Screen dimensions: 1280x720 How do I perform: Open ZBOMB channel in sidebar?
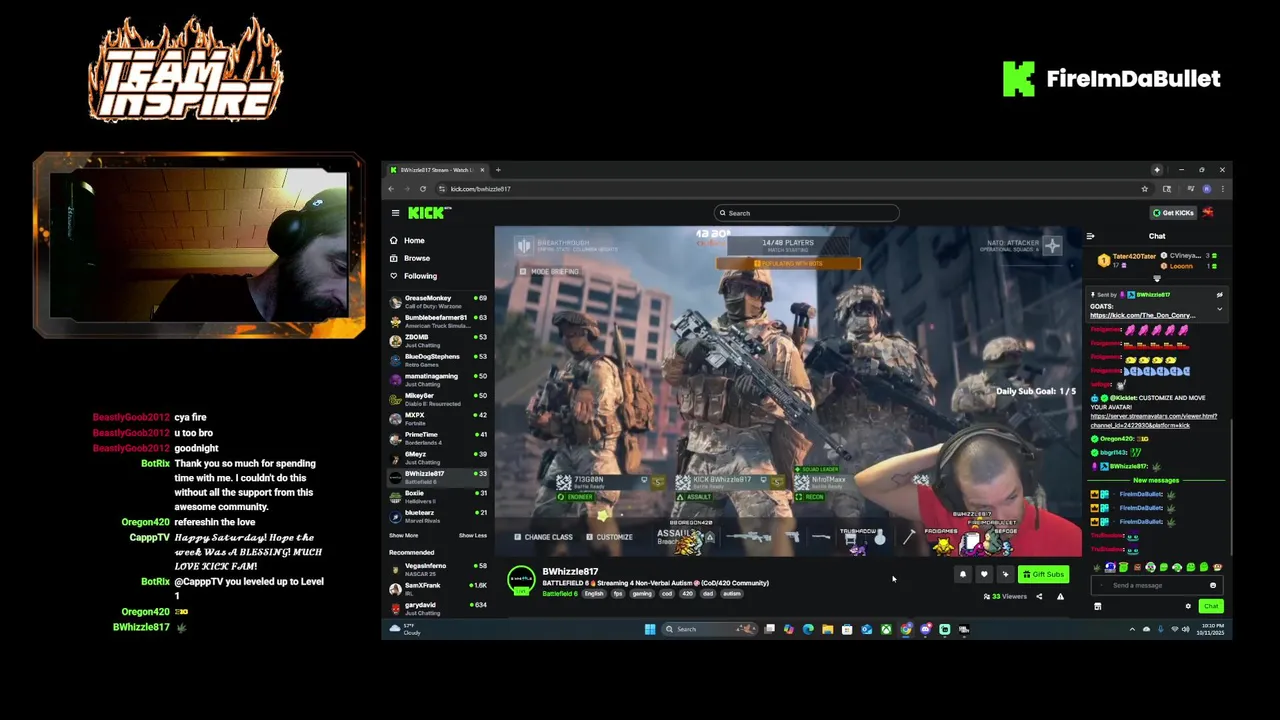(438, 340)
